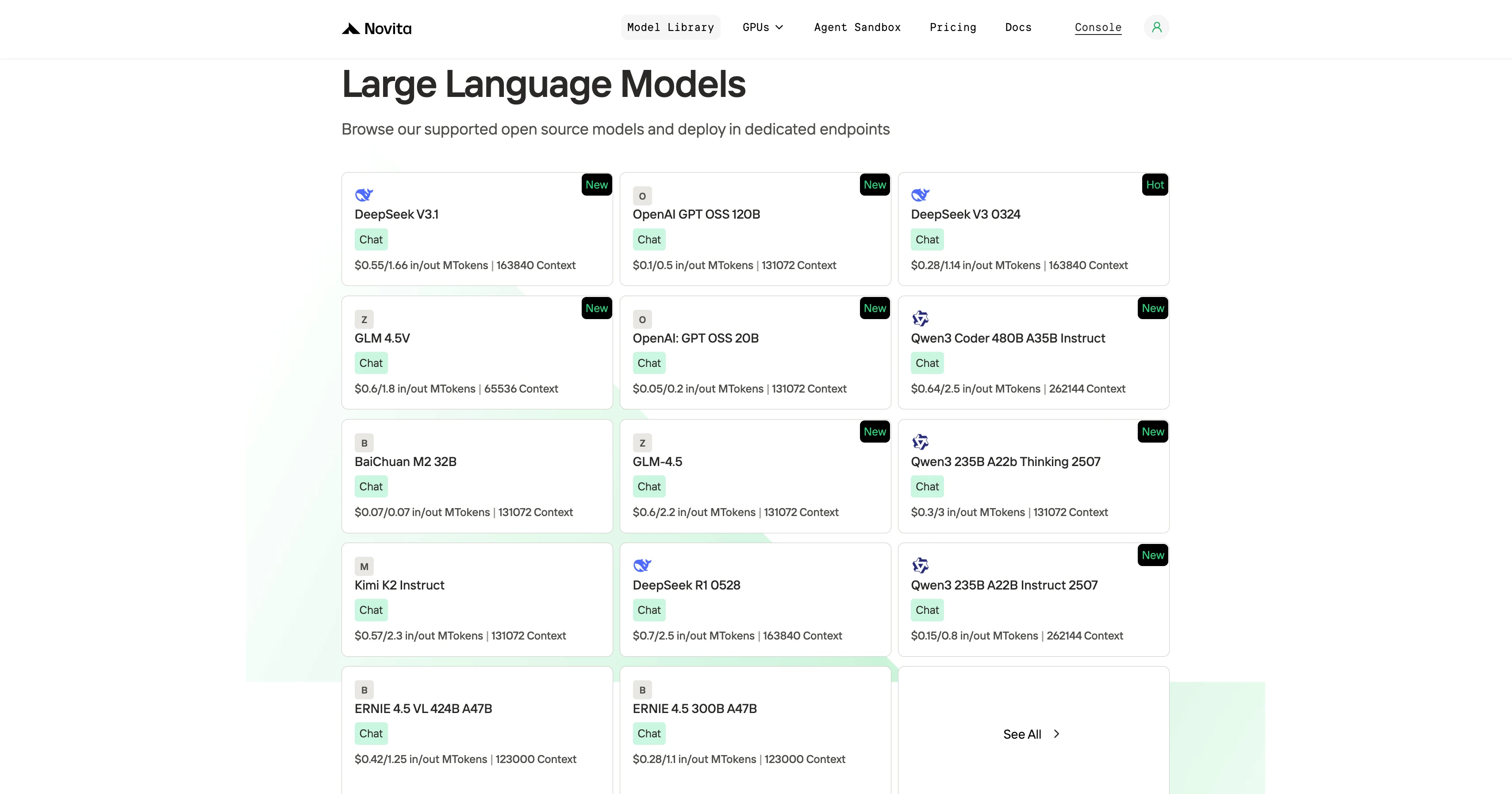1512x794 pixels.
Task: Click the OpenAI GPT OSS 120B letter icon
Action: [x=642, y=196]
